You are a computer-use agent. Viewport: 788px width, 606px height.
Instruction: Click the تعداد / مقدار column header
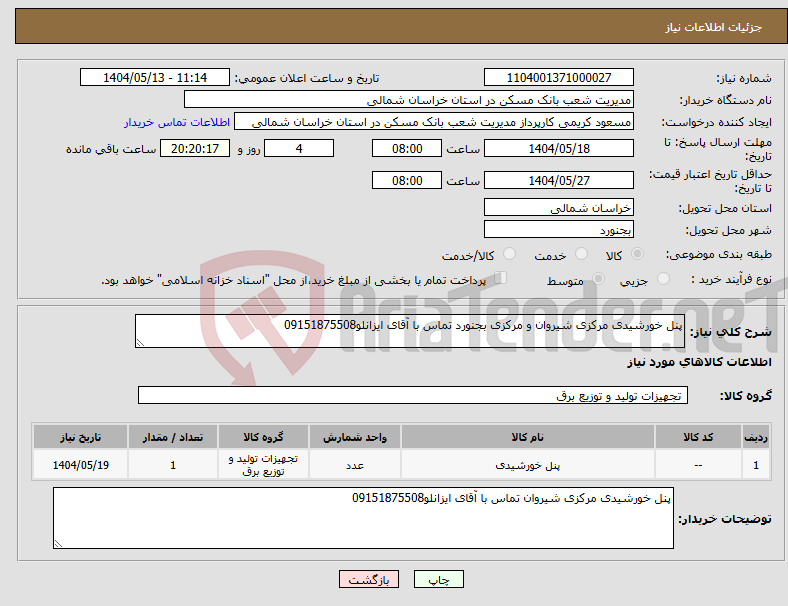[x=173, y=437]
